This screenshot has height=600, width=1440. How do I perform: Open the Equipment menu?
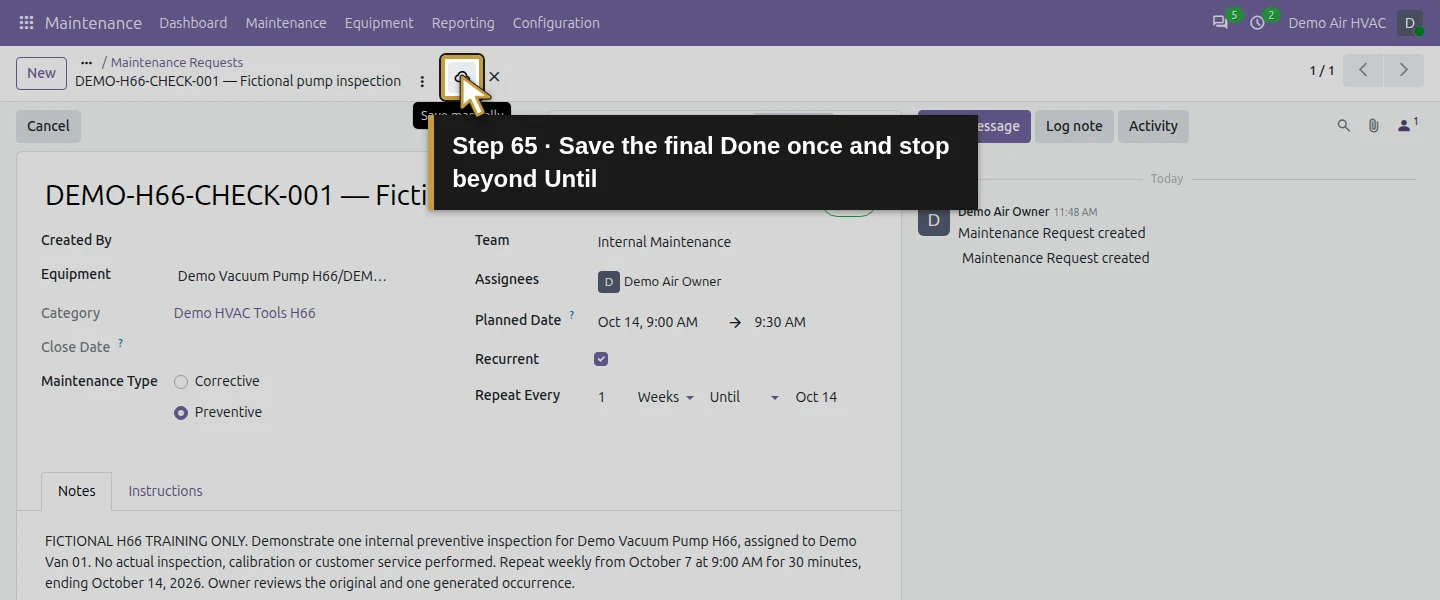point(379,22)
